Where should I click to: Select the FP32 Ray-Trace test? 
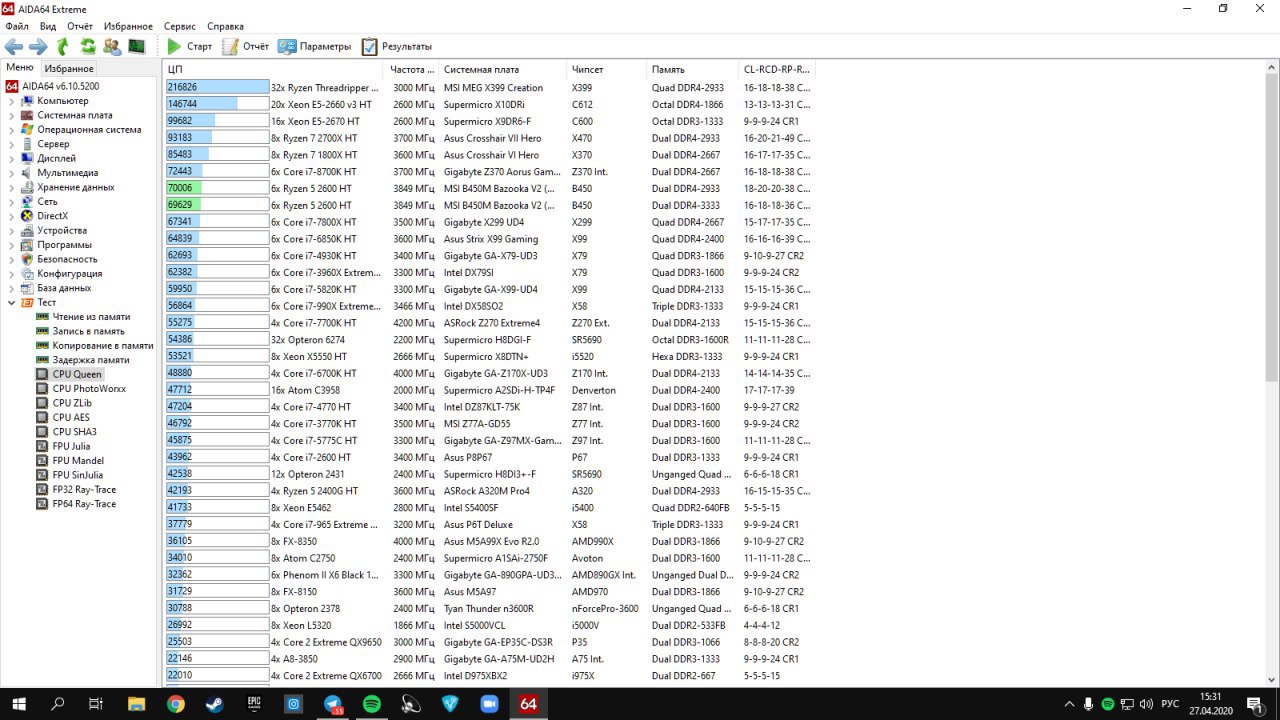point(84,489)
